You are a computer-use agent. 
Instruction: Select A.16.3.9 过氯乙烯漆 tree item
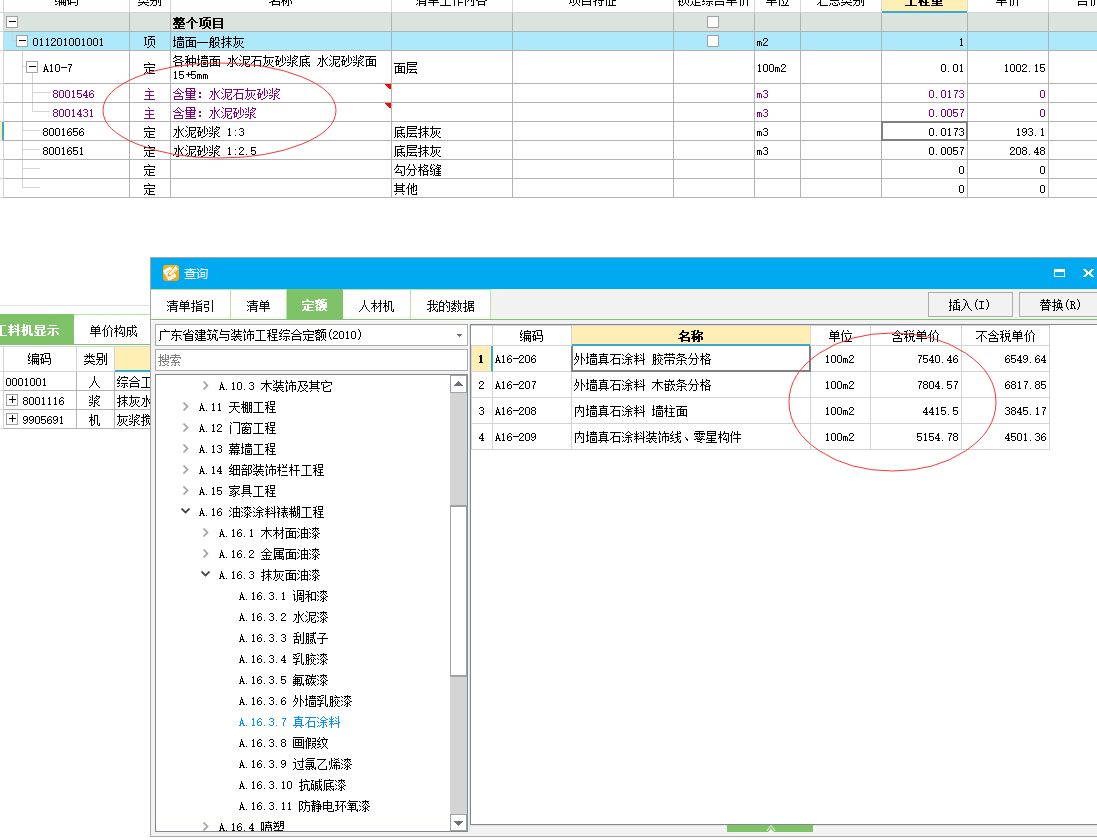[x=295, y=764]
